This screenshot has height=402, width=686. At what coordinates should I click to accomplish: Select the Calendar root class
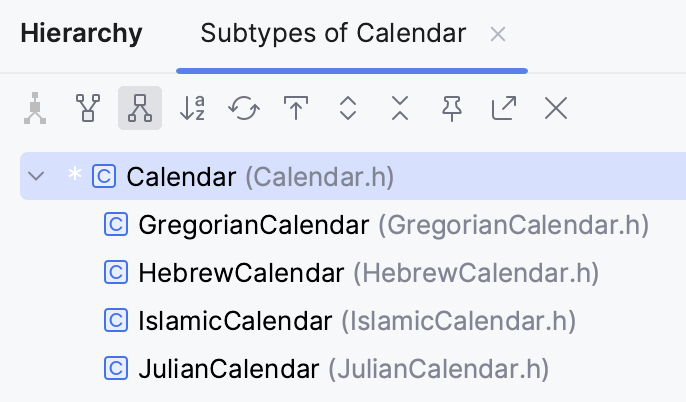[x=180, y=177]
